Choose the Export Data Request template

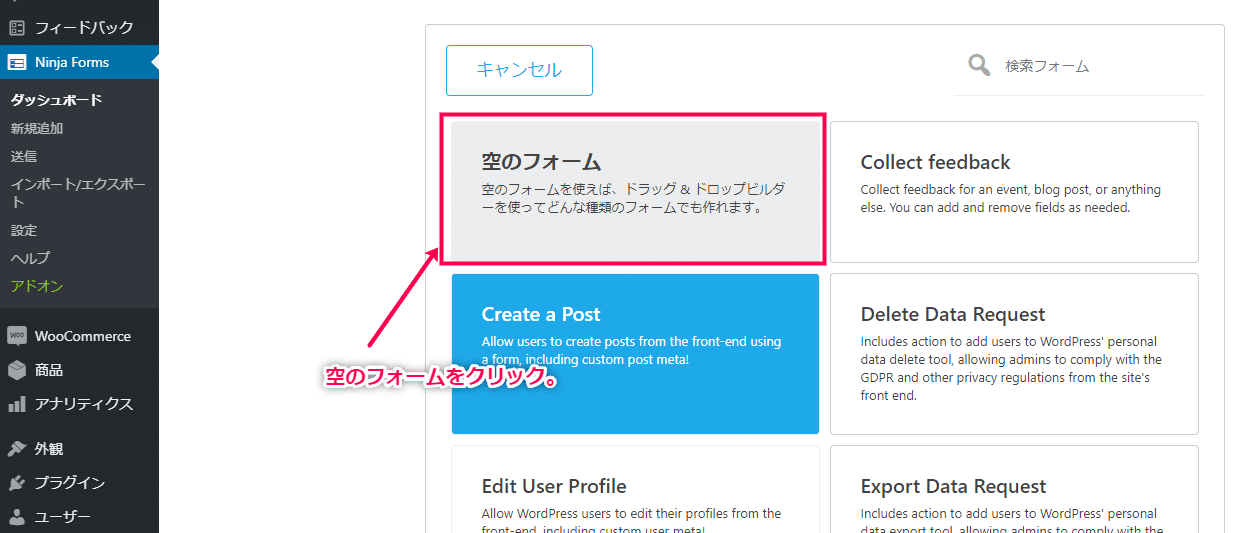click(x=1014, y=490)
